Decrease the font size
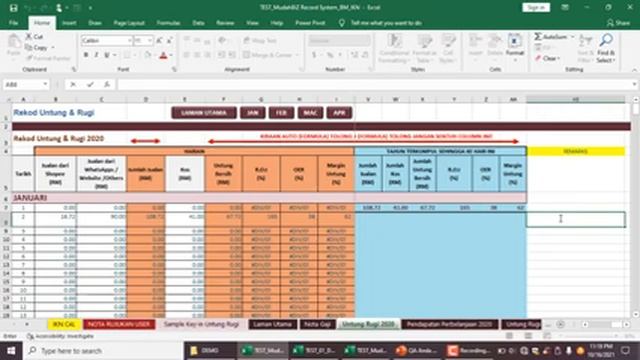Image resolution: width=640 pixels, height=360 pixels. click(x=169, y=40)
